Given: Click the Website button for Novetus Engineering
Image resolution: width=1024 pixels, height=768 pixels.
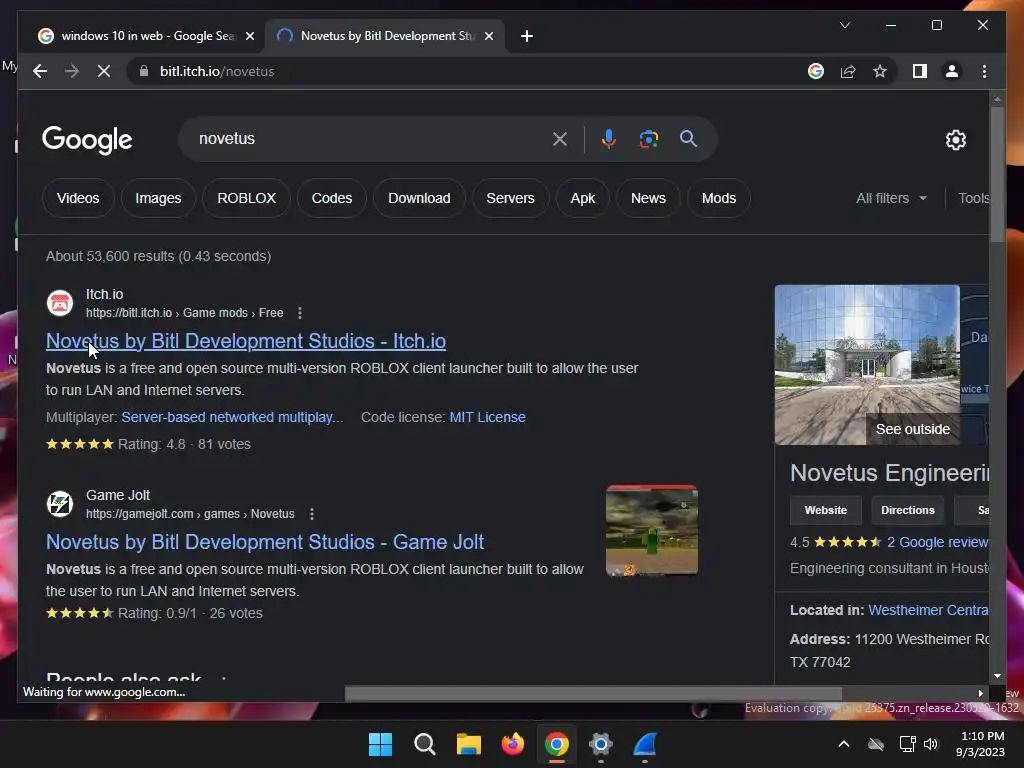Looking at the screenshot, I should pos(825,510).
